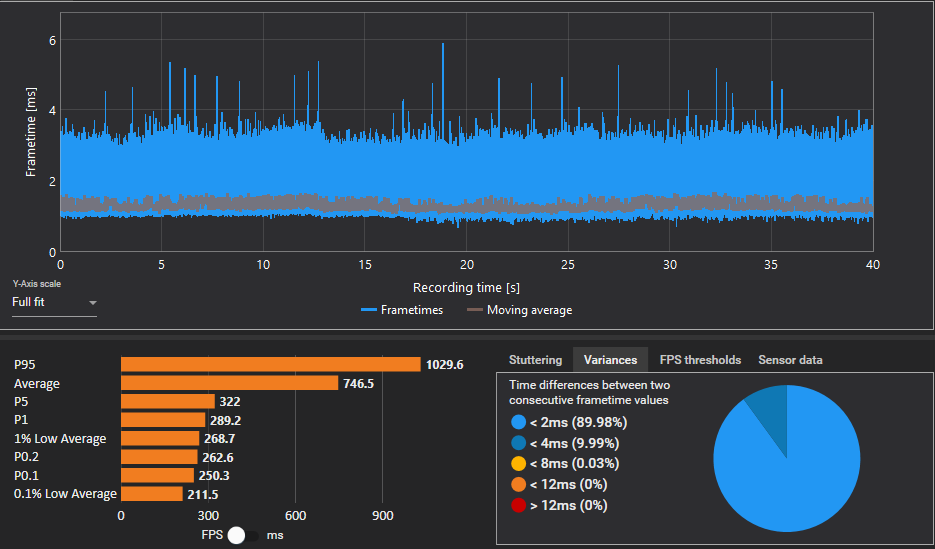Screen dimensions: 935x549
Task: Click the dark-blue pie slice
Action: click(x=771, y=414)
